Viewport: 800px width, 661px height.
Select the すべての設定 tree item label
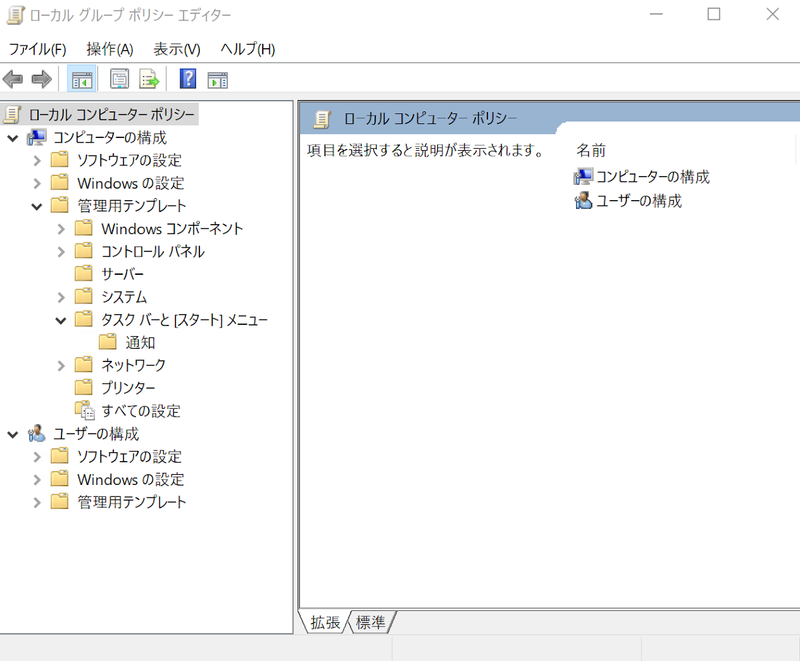tap(141, 411)
